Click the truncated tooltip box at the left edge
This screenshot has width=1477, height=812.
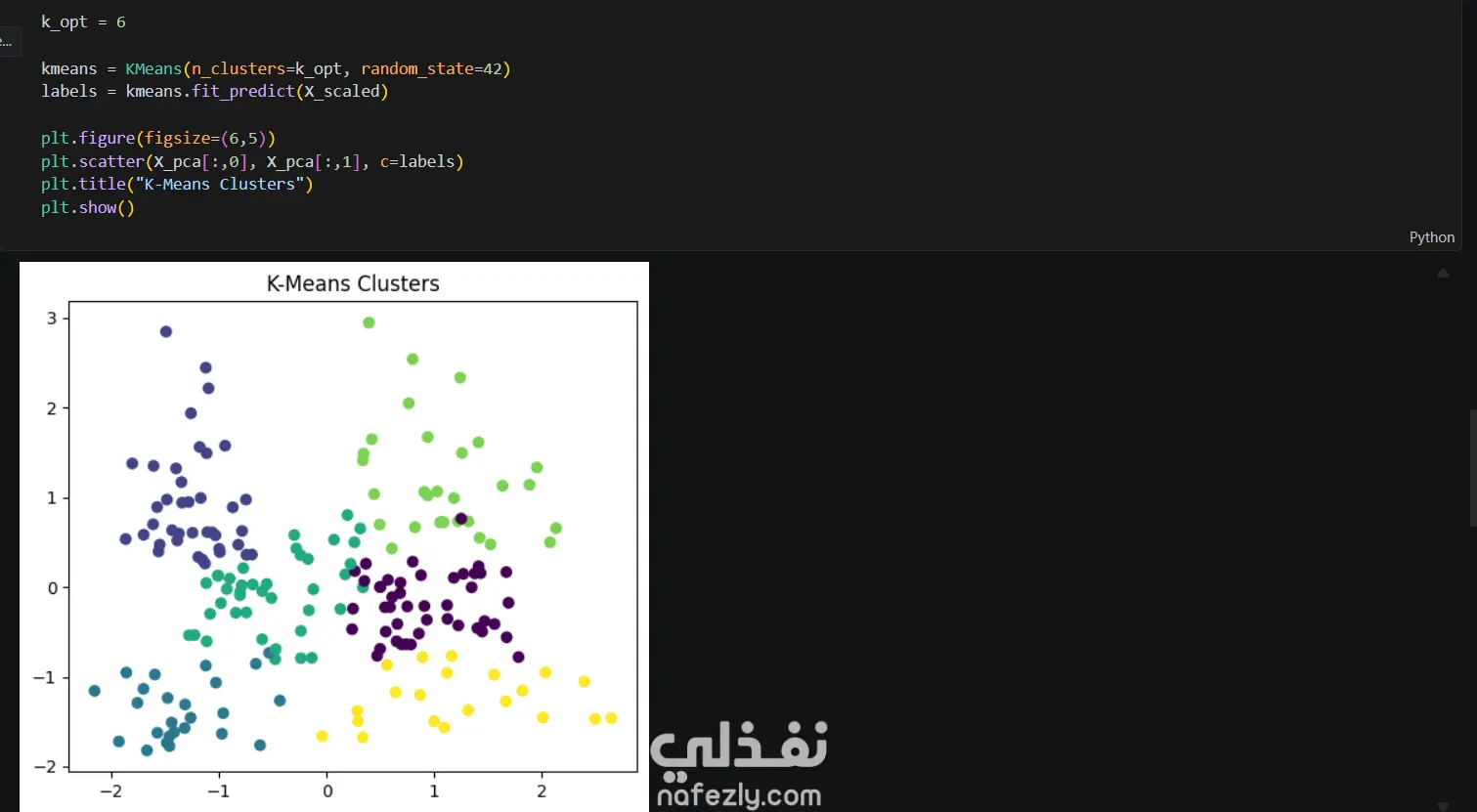[10, 42]
